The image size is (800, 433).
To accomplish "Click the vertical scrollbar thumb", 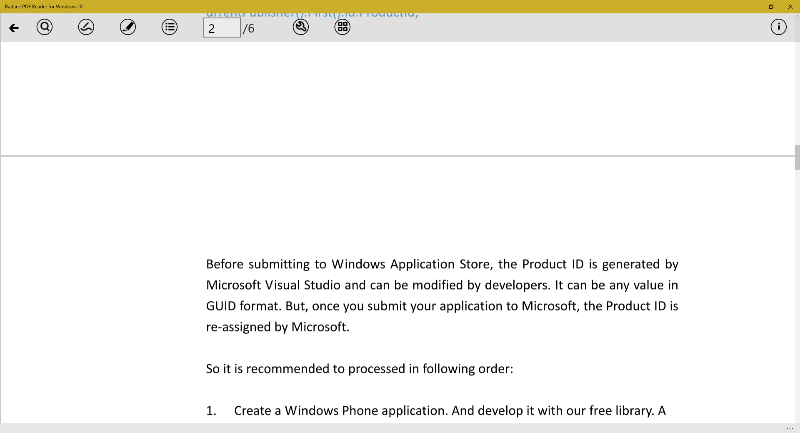I will (x=796, y=158).
